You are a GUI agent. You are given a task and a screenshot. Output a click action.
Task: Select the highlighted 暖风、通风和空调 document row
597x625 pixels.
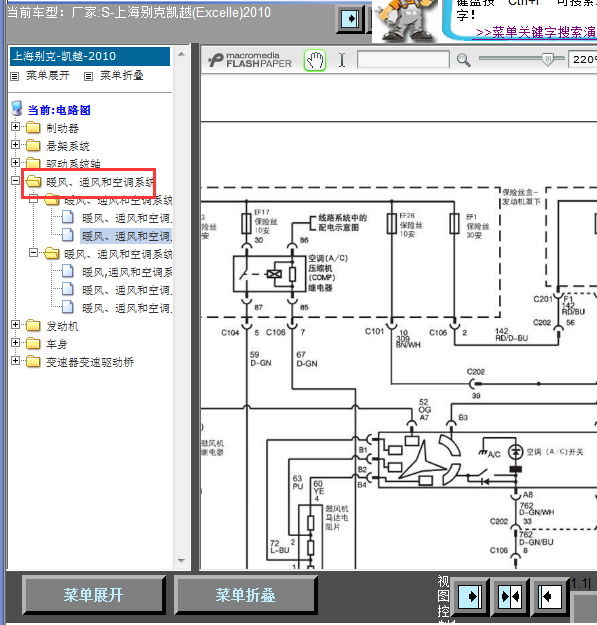pos(126,236)
